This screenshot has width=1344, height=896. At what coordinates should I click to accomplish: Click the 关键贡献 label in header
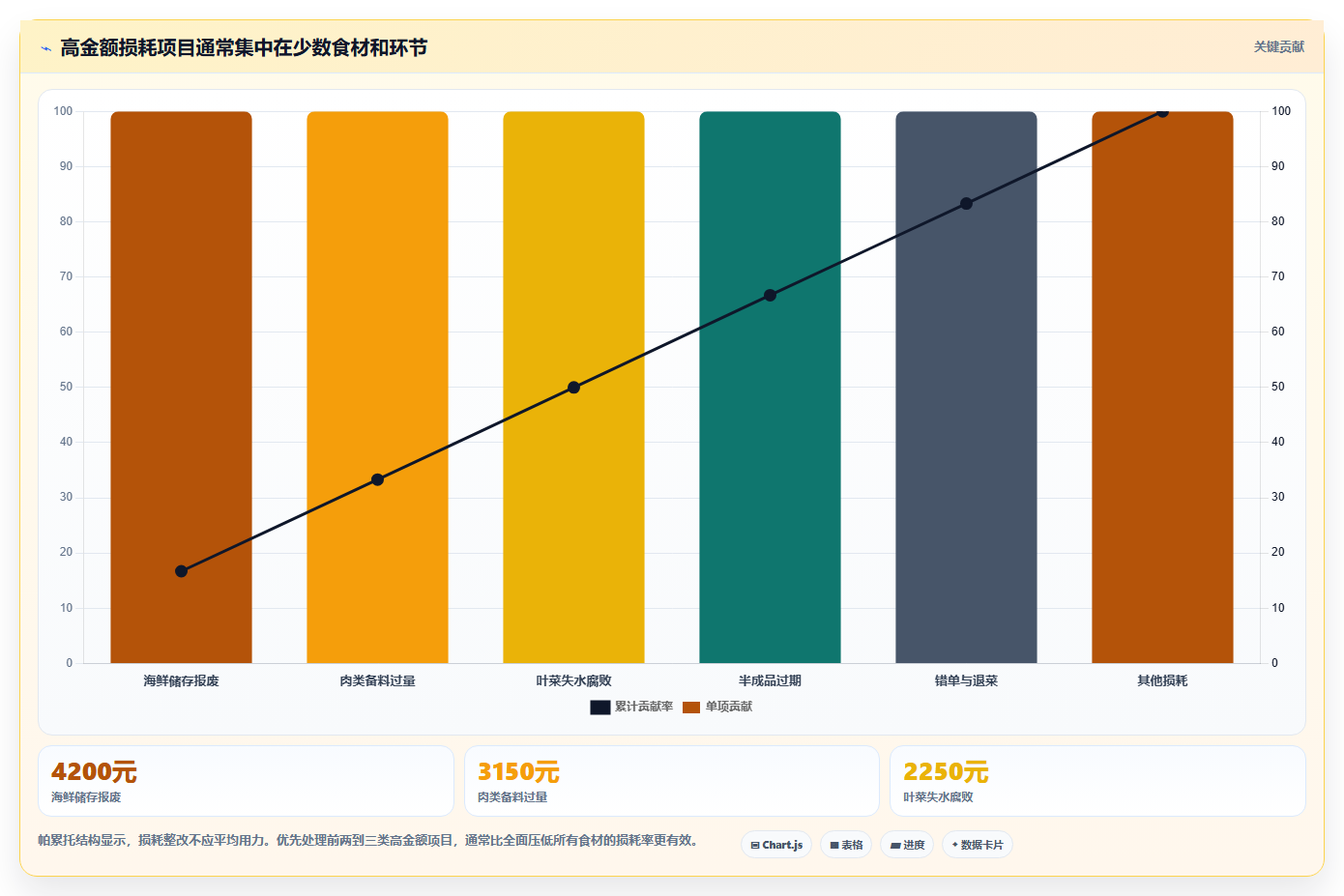(1278, 46)
